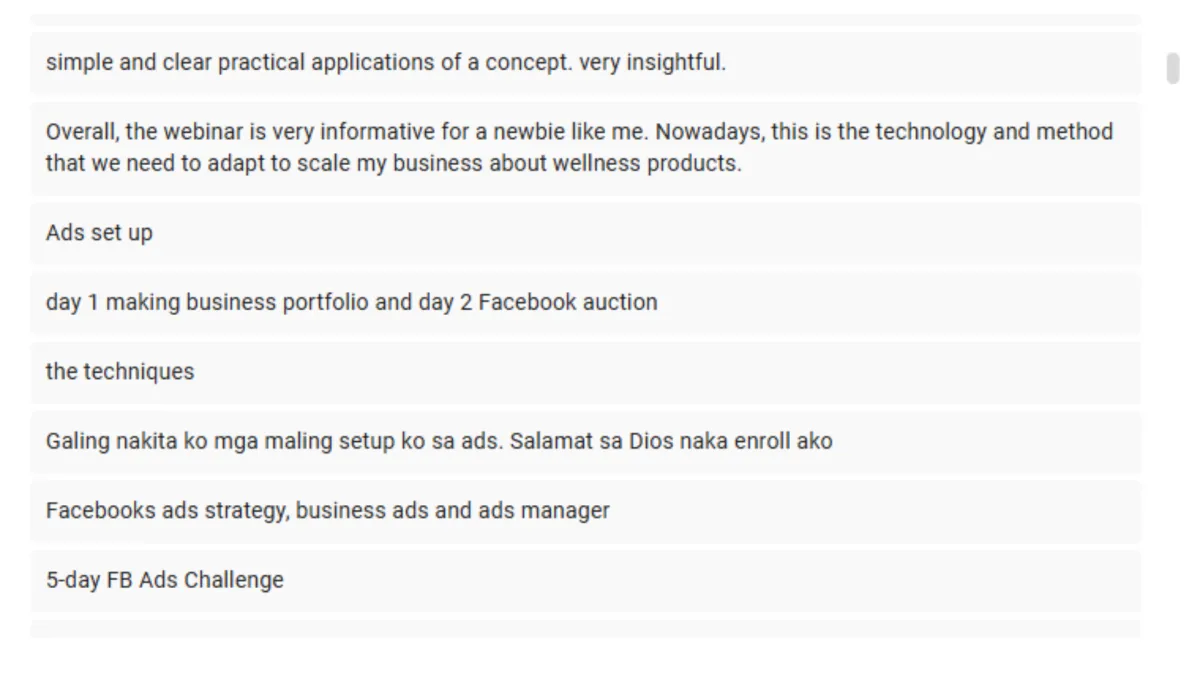Select the "Facebooks ads strategy" response row
The image size is (1200, 675).
(585, 511)
